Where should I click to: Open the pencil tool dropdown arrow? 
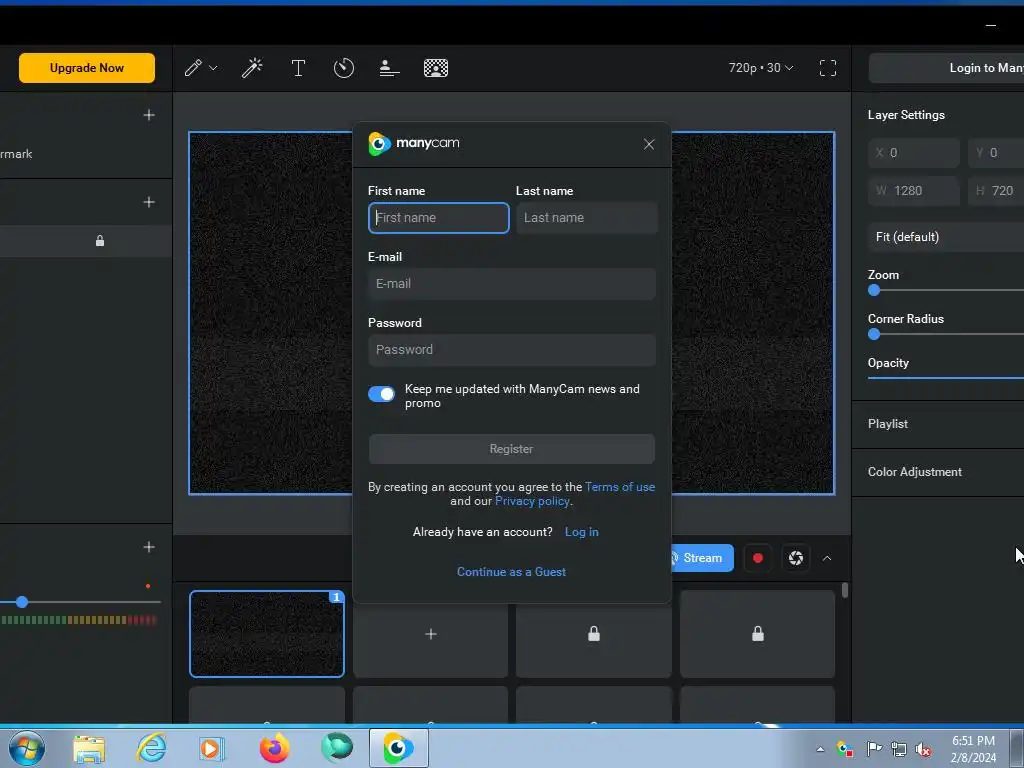coord(213,68)
